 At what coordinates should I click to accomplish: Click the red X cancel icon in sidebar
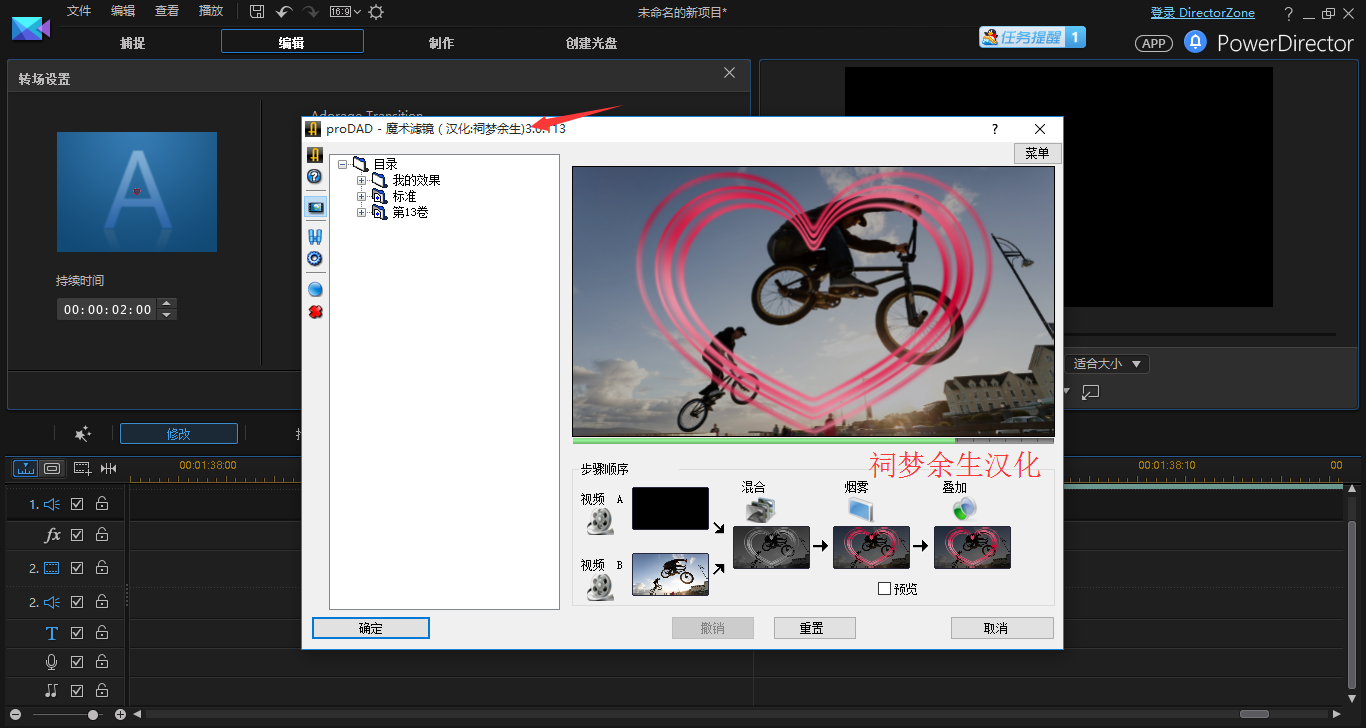315,312
